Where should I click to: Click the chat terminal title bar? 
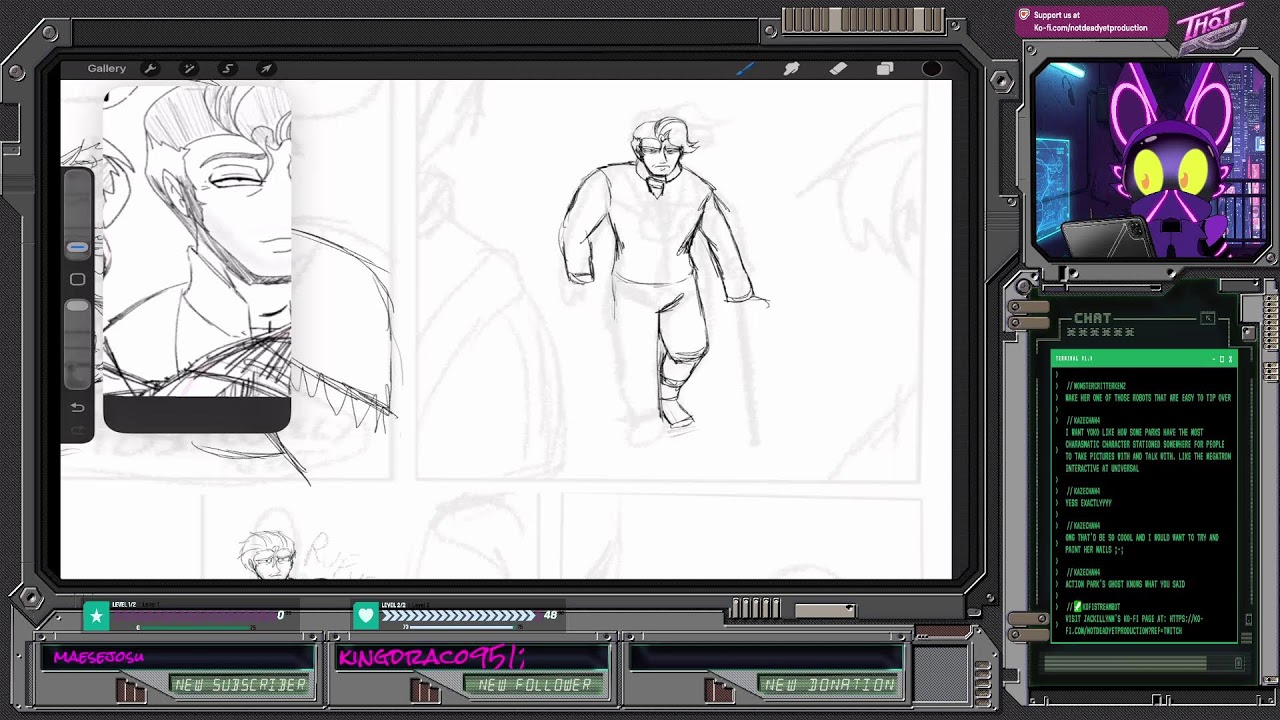1143,358
